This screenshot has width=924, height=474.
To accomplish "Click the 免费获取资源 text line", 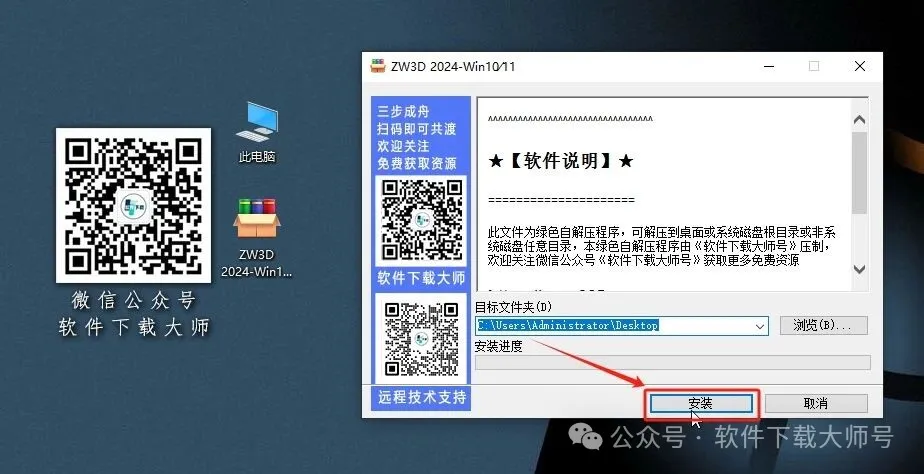I will (417, 163).
